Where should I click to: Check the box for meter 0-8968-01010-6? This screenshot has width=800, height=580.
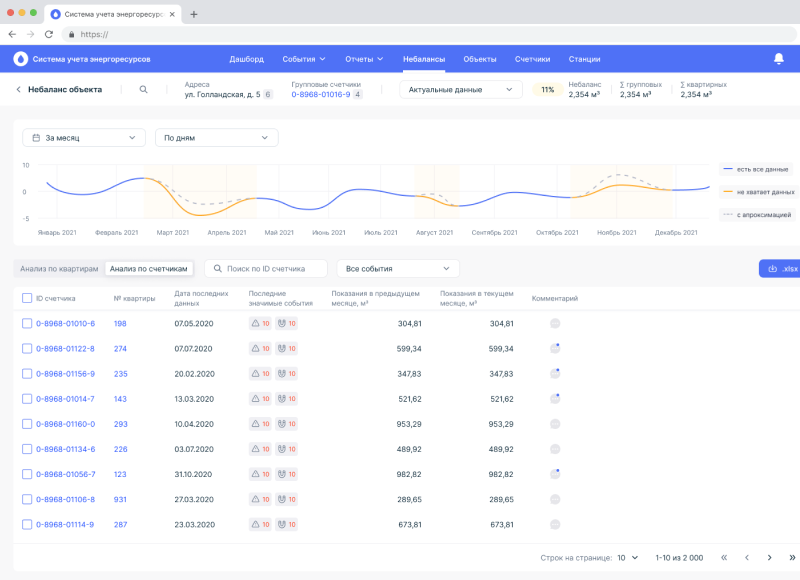27,324
